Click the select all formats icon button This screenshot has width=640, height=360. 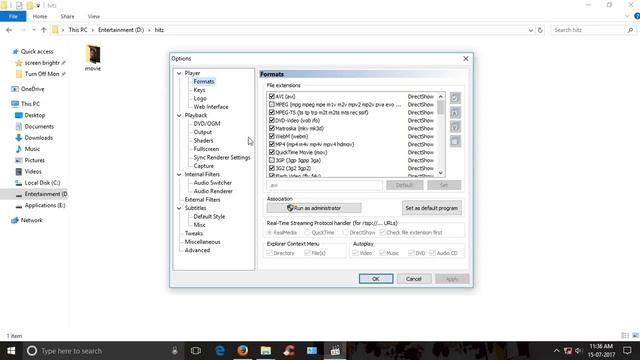455,98
